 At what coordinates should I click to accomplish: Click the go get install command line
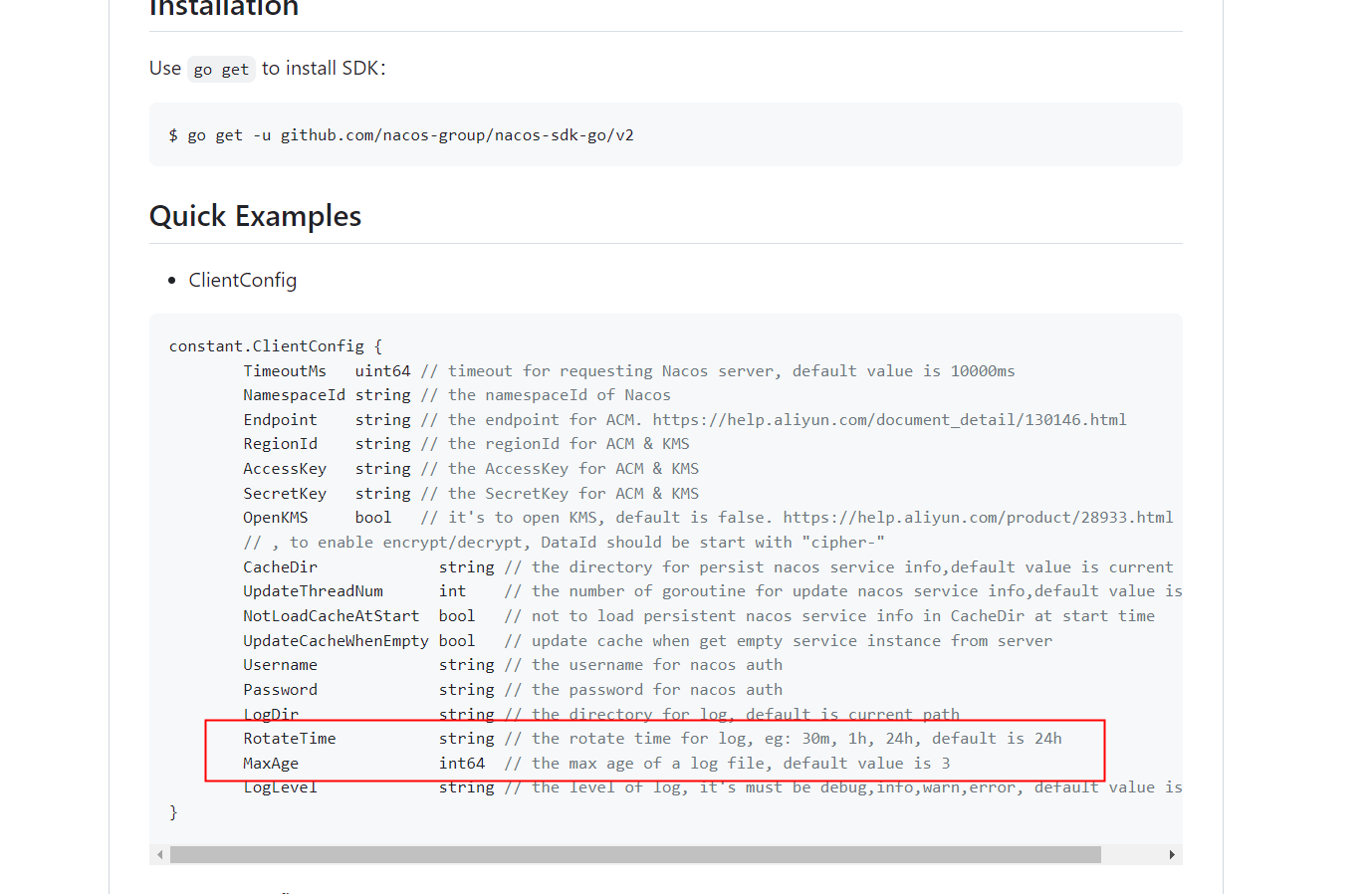pyautogui.click(x=401, y=135)
